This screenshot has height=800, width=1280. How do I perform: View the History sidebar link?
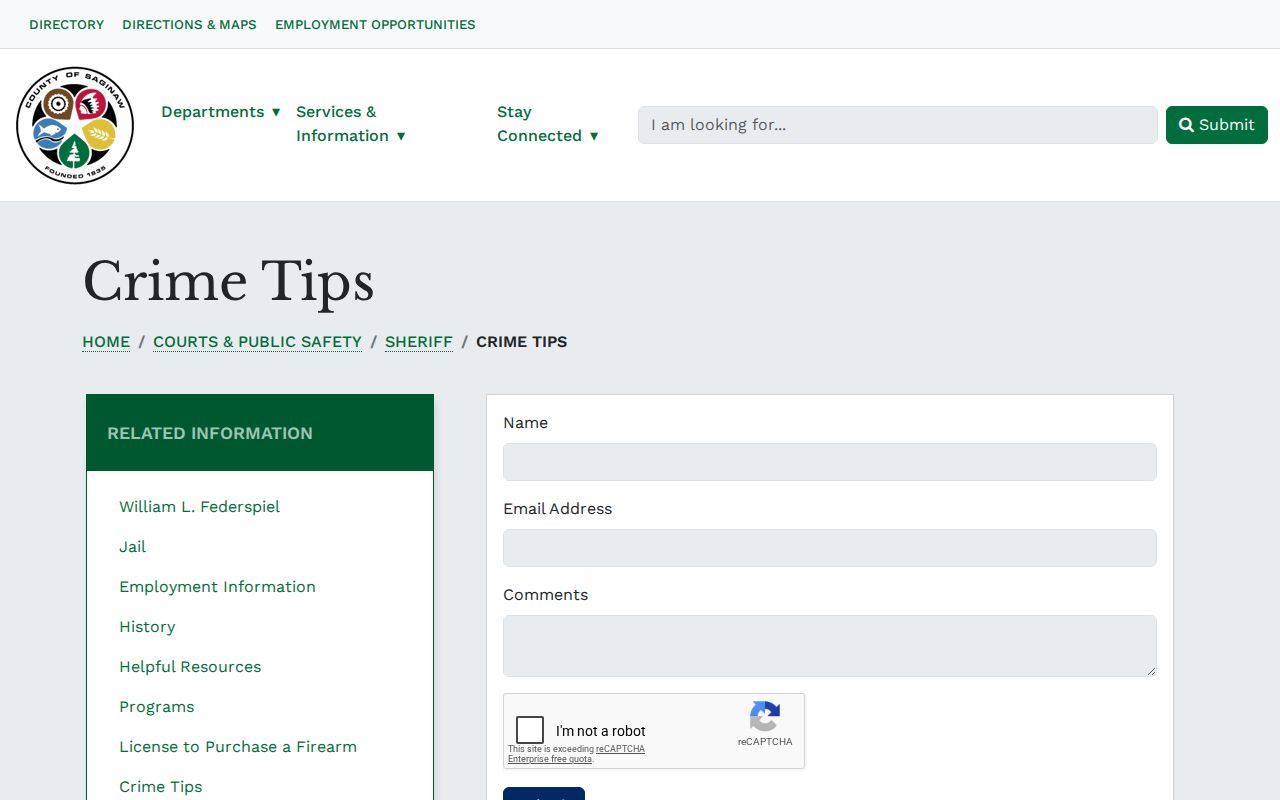pos(147,627)
